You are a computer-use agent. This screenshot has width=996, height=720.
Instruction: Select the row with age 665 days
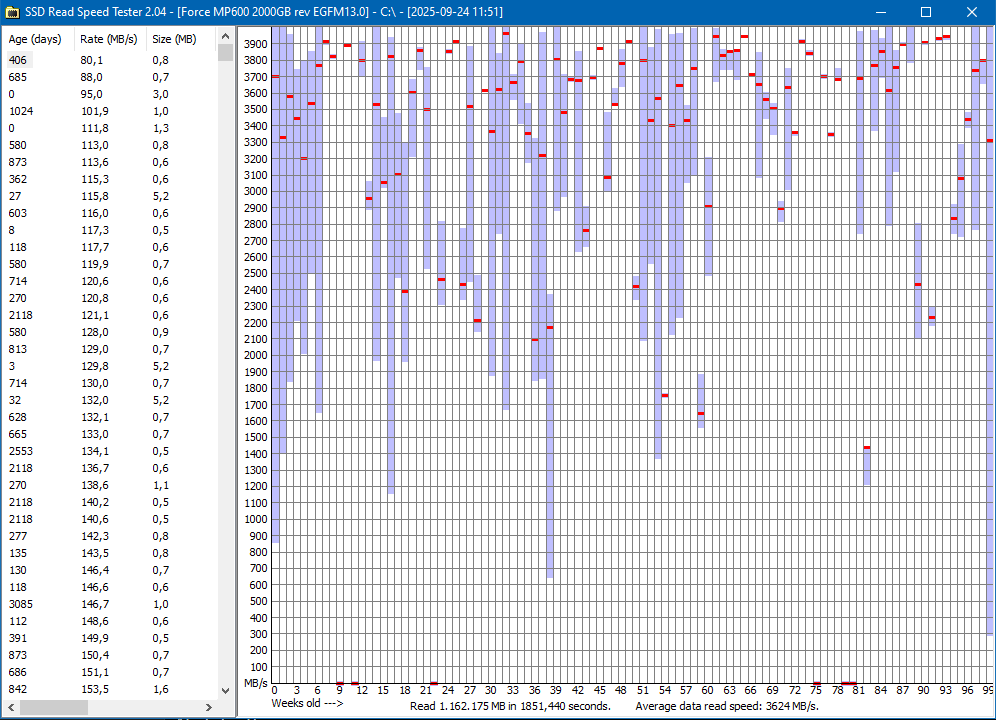click(x=109, y=434)
